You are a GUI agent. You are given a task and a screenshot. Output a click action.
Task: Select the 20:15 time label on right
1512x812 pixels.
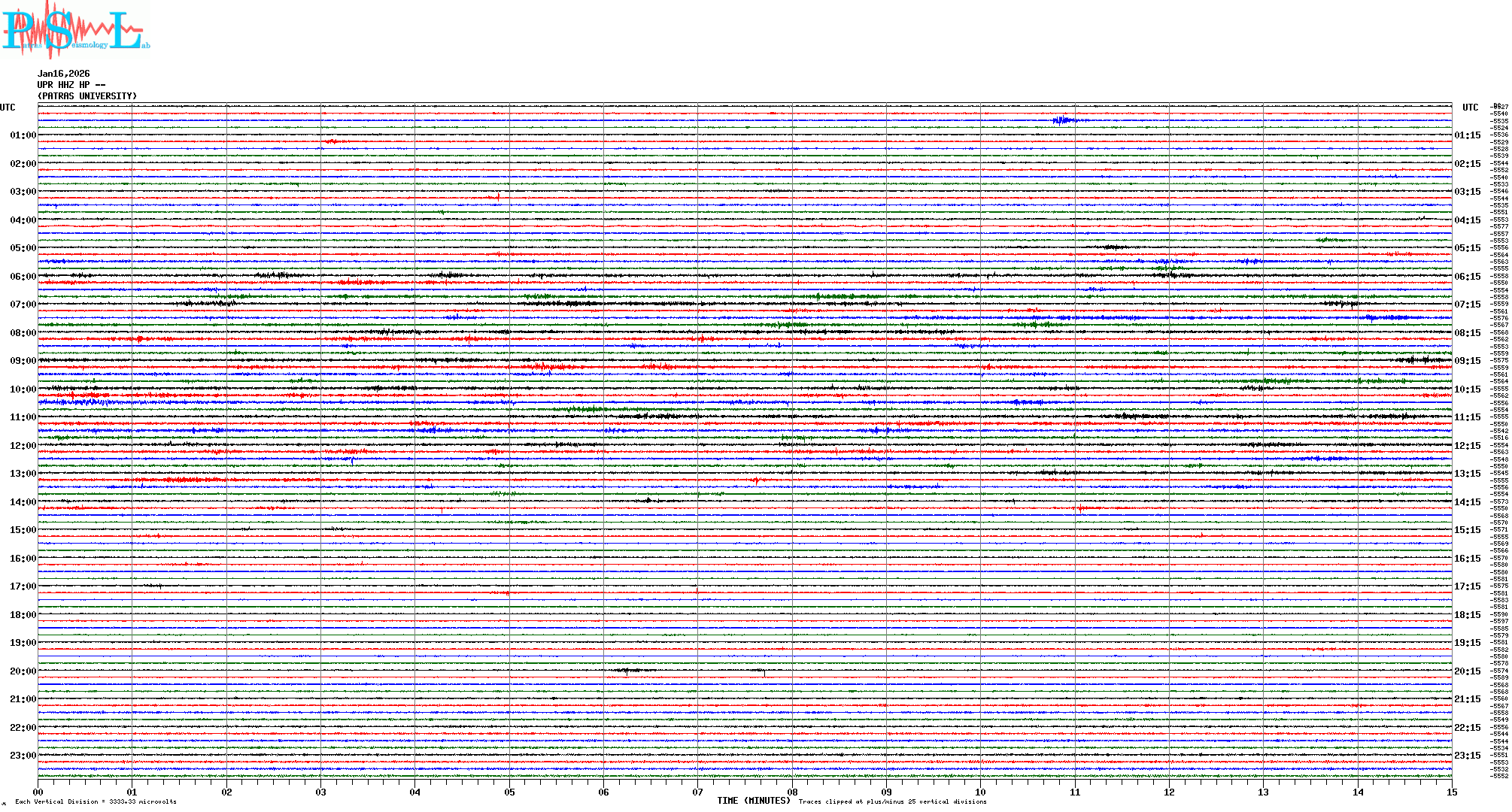[x=1467, y=671]
